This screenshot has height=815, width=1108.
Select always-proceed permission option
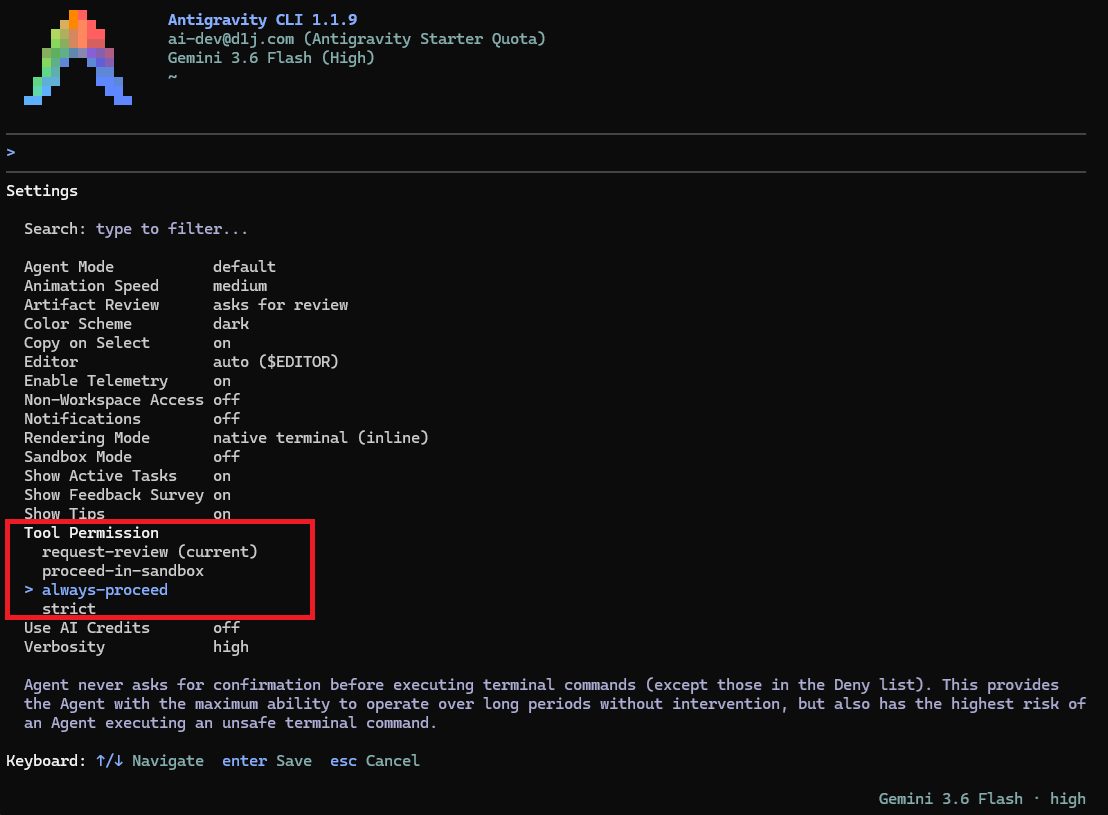coord(105,590)
